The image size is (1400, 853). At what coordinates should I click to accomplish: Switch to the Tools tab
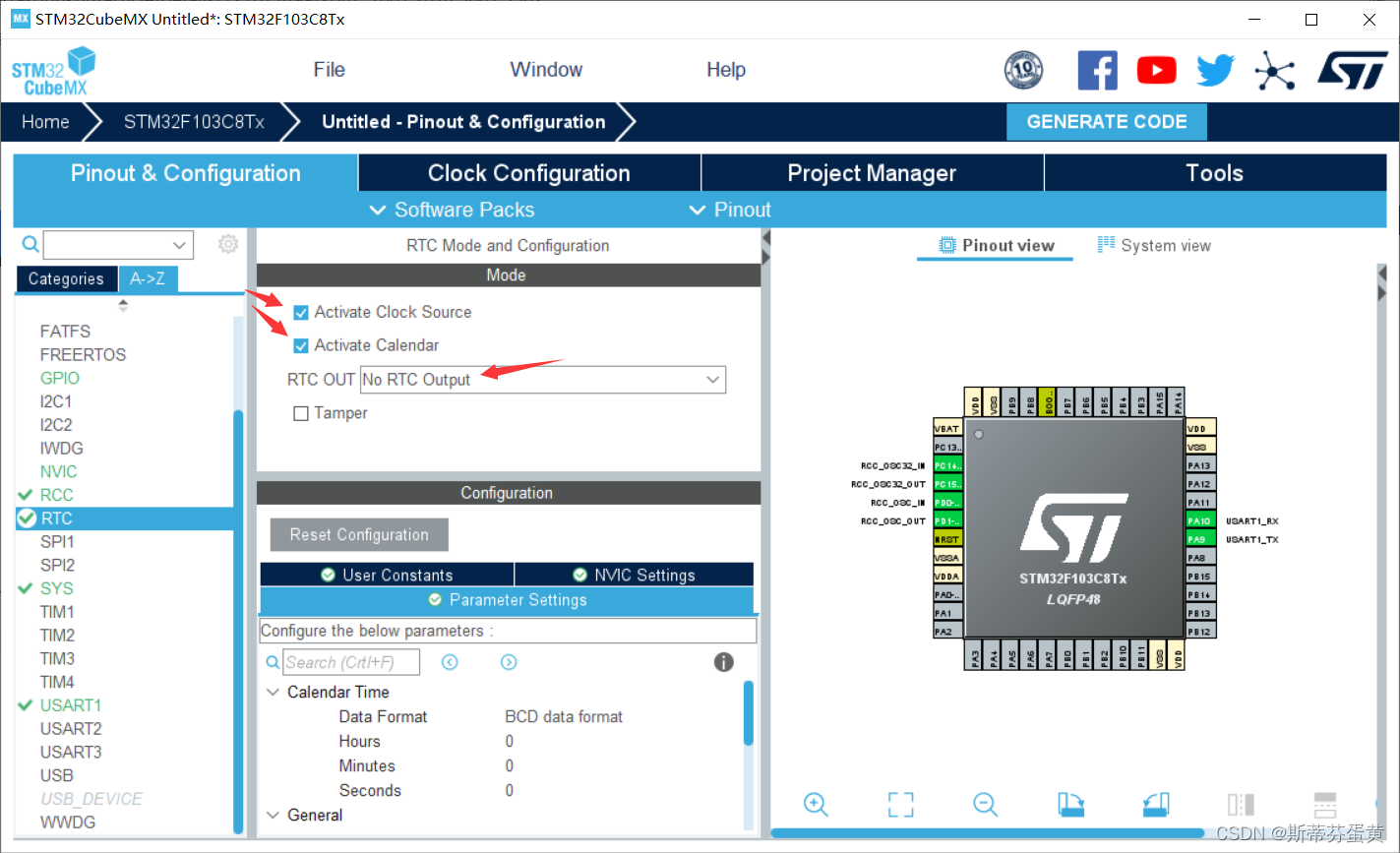[1215, 173]
